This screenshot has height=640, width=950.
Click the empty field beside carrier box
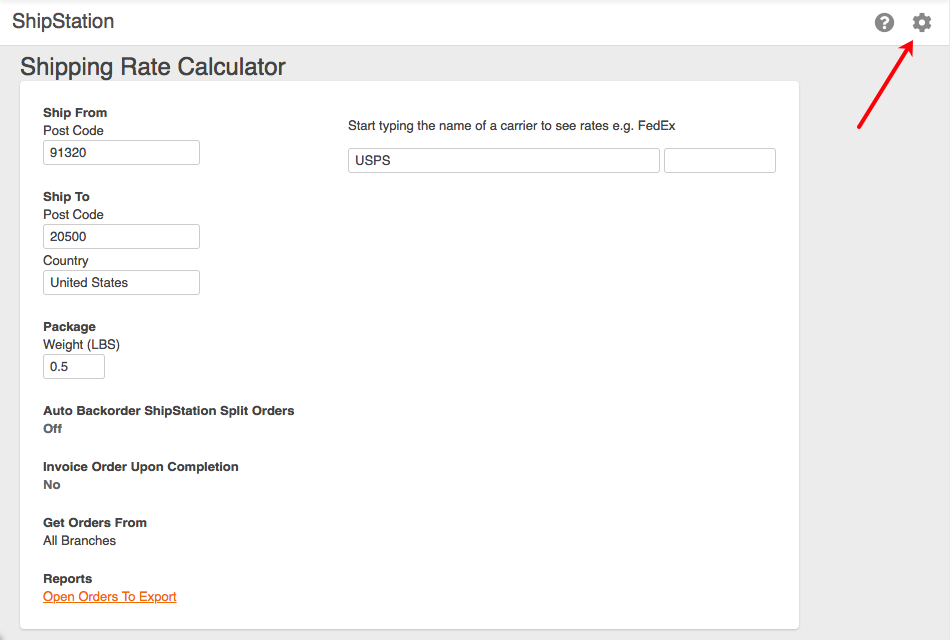[x=719, y=160]
